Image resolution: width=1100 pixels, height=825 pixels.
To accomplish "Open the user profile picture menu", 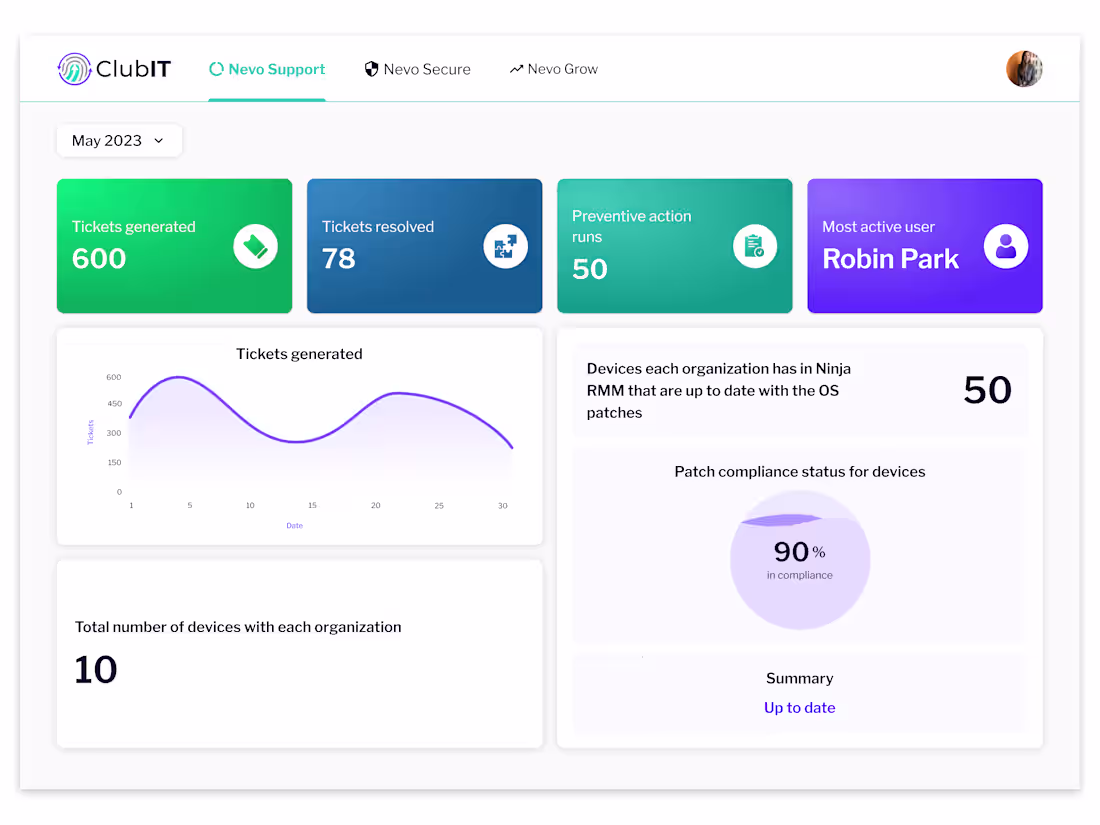I will pos(1024,68).
